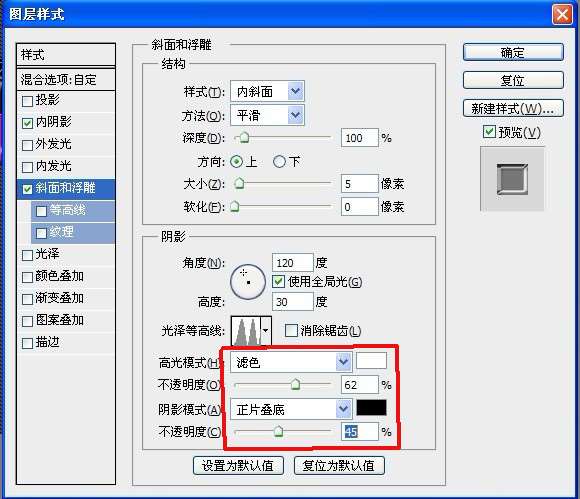Select the 下 direction radio button

point(279,162)
